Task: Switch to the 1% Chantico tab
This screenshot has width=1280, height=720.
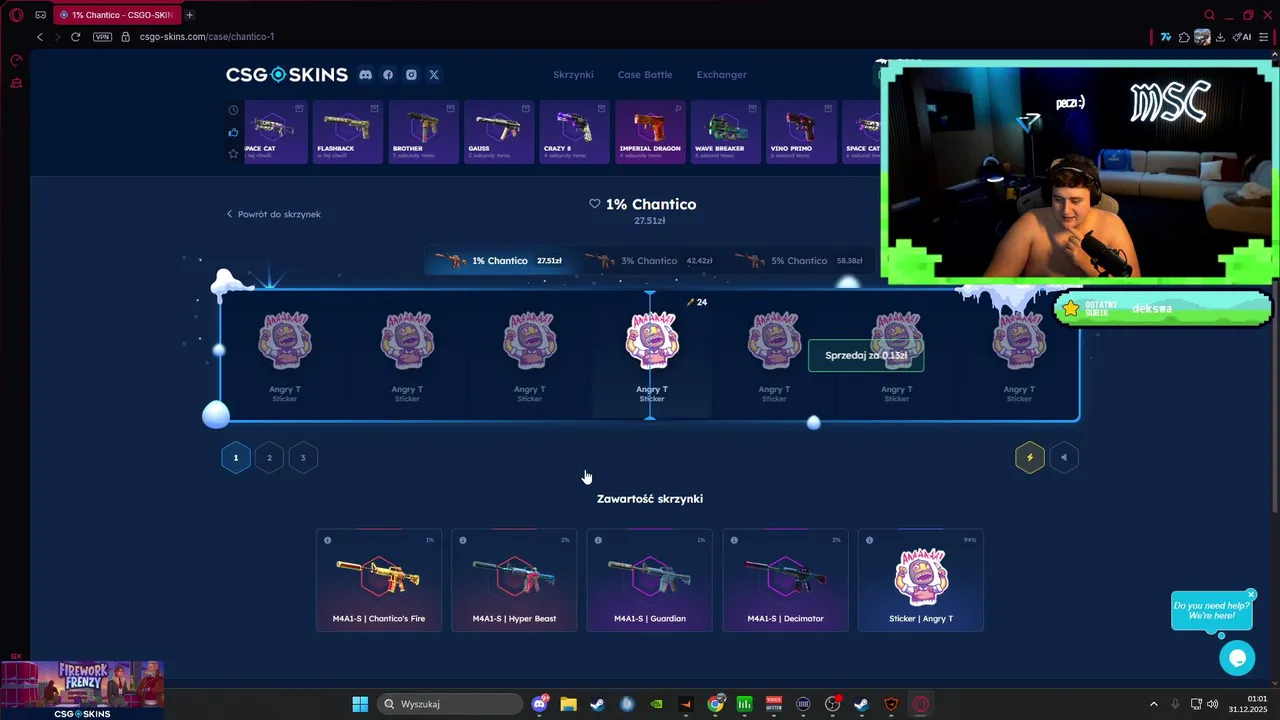Action: click(499, 261)
